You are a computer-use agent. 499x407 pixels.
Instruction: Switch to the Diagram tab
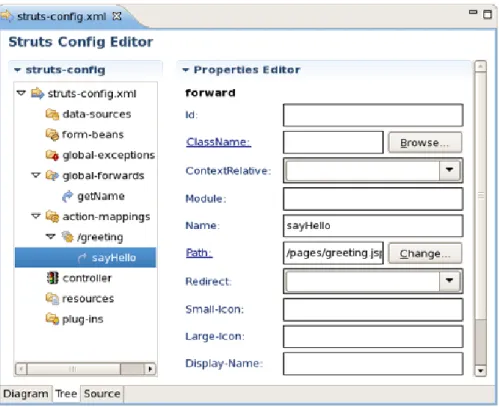26,394
